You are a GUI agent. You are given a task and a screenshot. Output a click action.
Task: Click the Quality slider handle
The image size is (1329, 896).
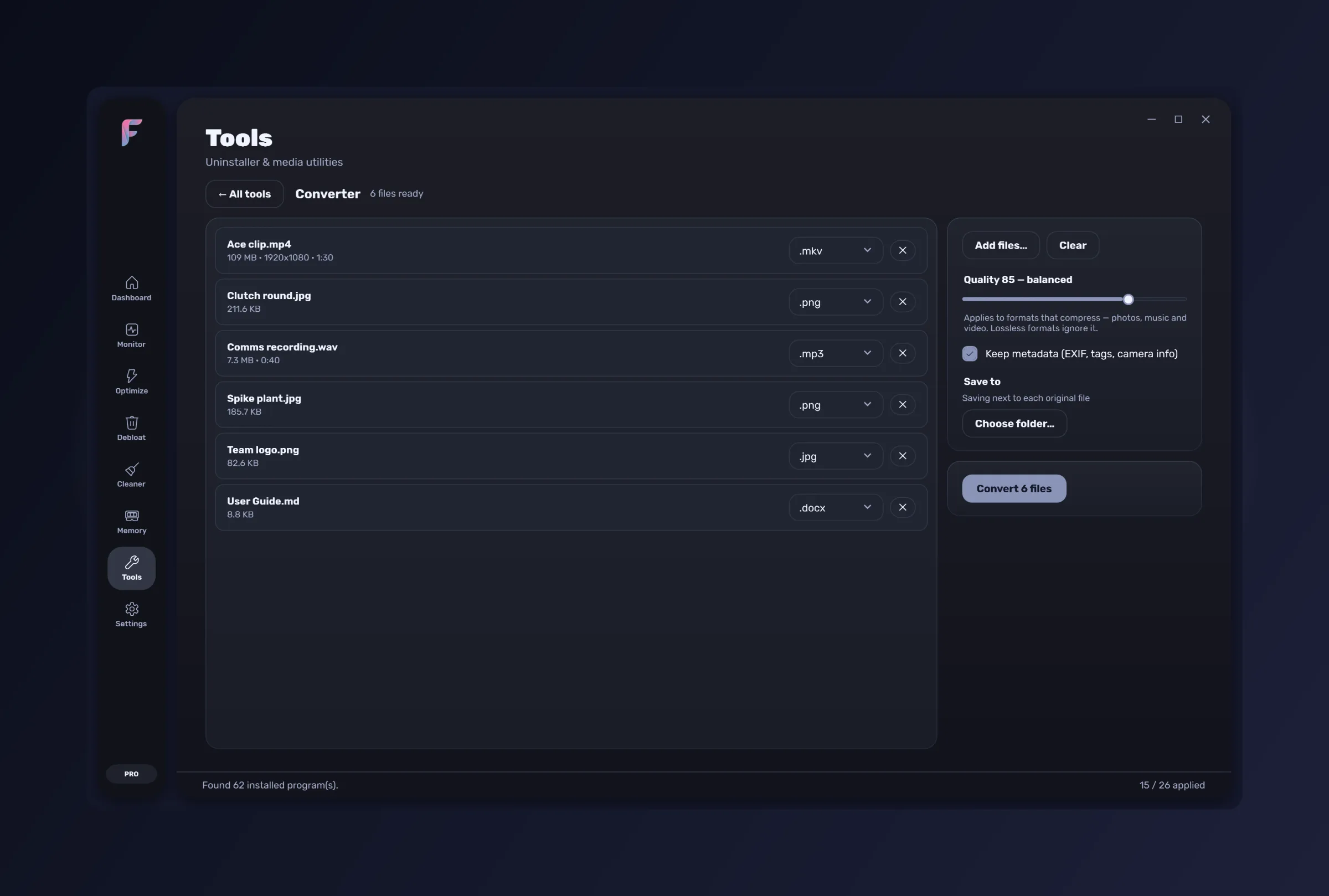[x=1128, y=300]
